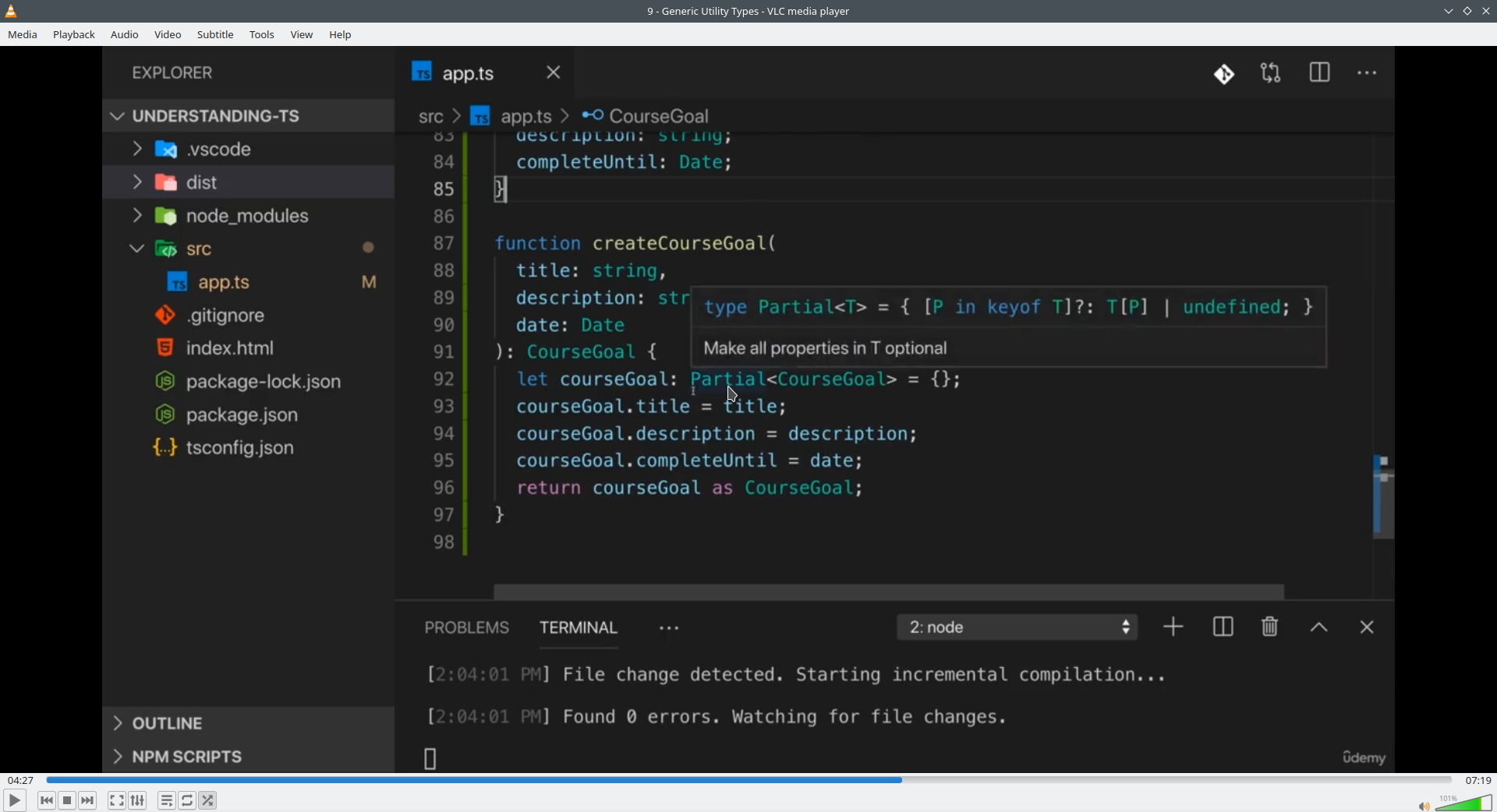Mute audio via speaker icon
Viewport: 1497px width, 812px height.
(1423, 805)
